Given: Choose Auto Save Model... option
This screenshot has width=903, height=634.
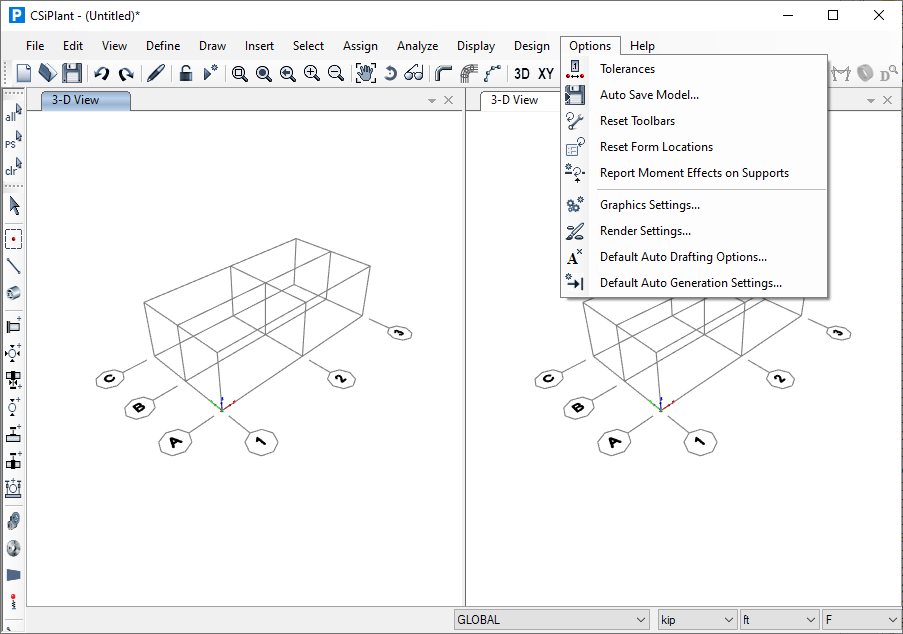Looking at the screenshot, I should point(695,95).
